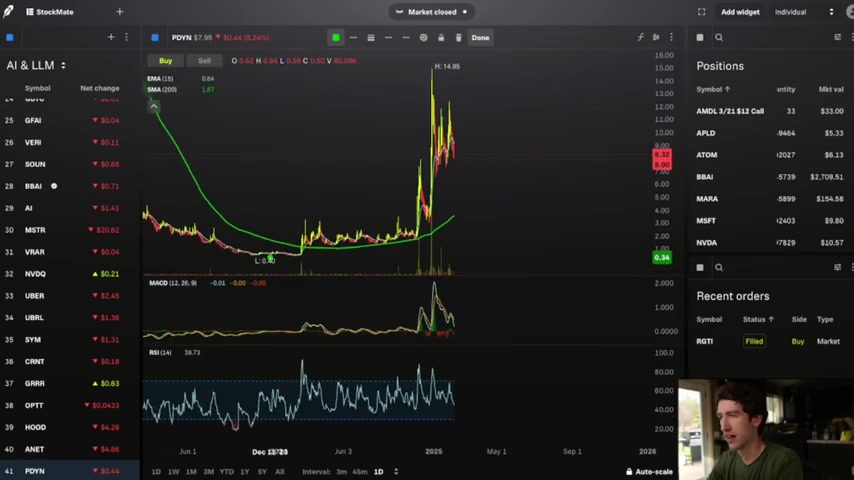Set chart range to 1W
Image resolution: width=854 pixels, height=480 pixels.
(x=173, y=471)
